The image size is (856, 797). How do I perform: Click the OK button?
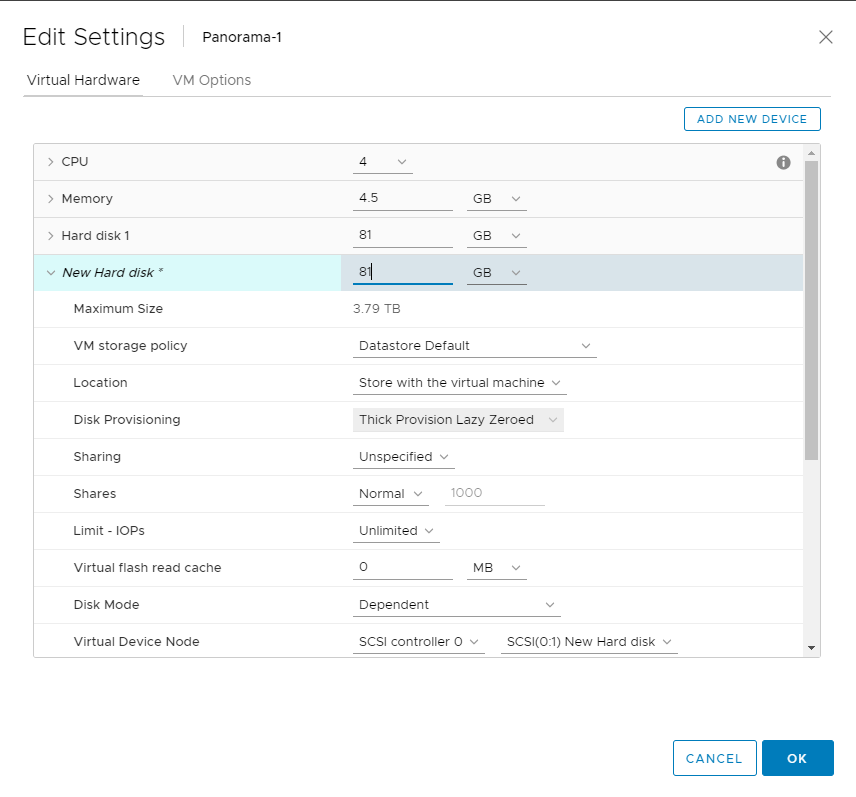(x=797, y=757)
